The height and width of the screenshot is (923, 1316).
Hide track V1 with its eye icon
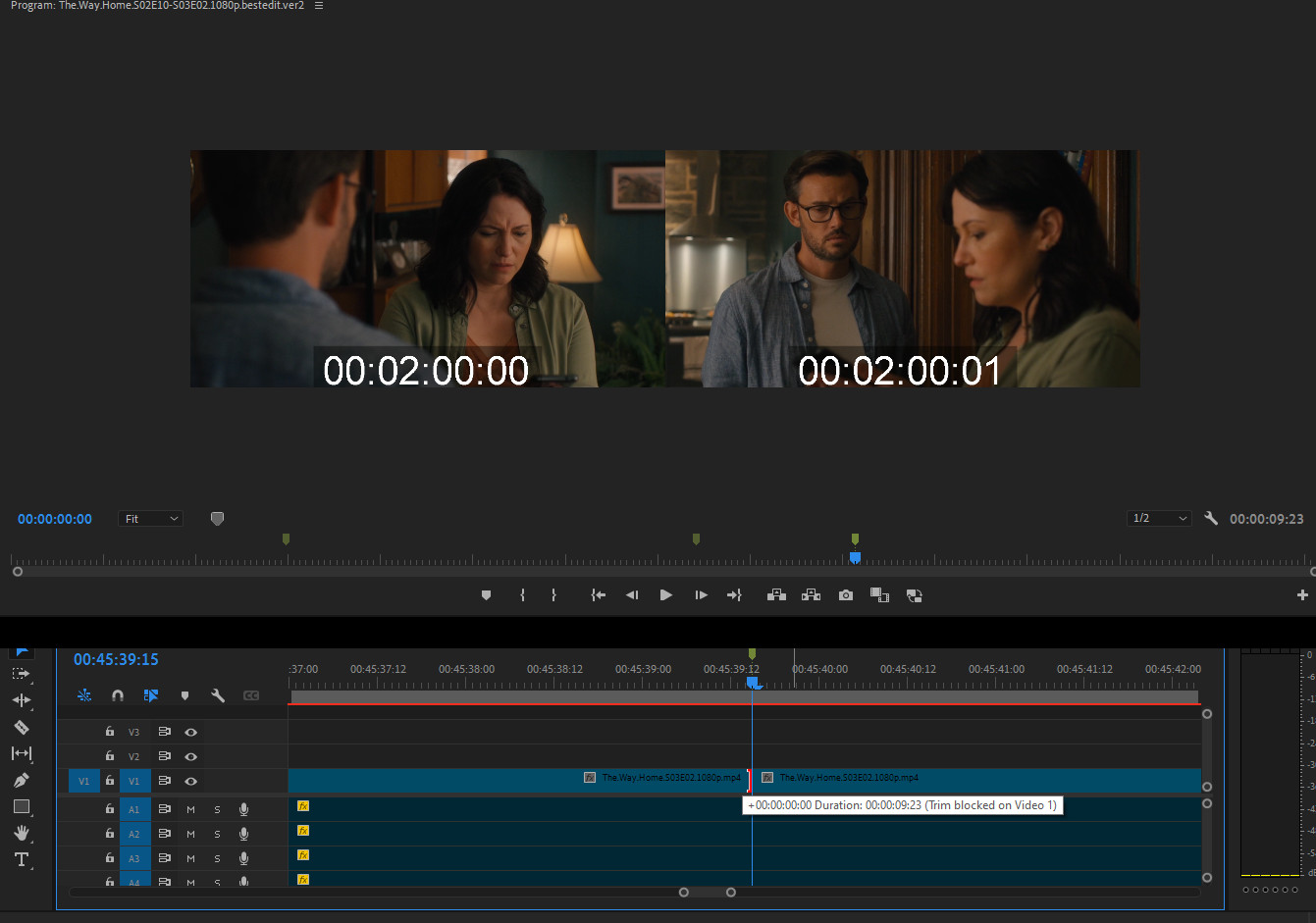tap(191, 781)
